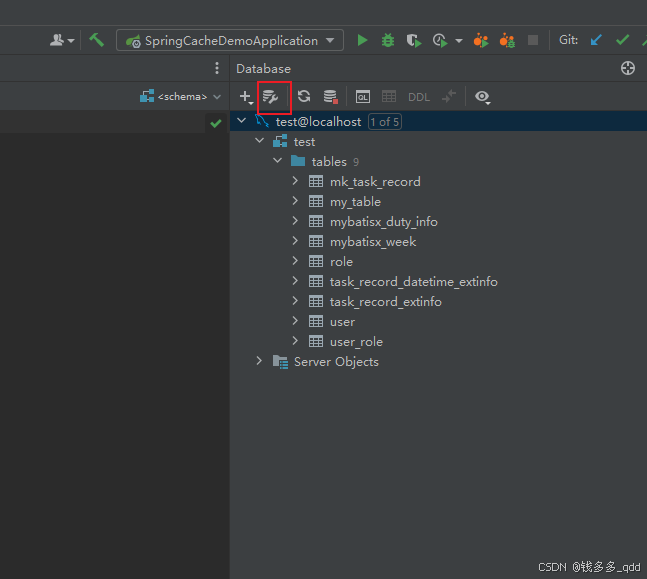Click the Database panel crosshair target icon
The image size is (647, 579).
(628, 68)
